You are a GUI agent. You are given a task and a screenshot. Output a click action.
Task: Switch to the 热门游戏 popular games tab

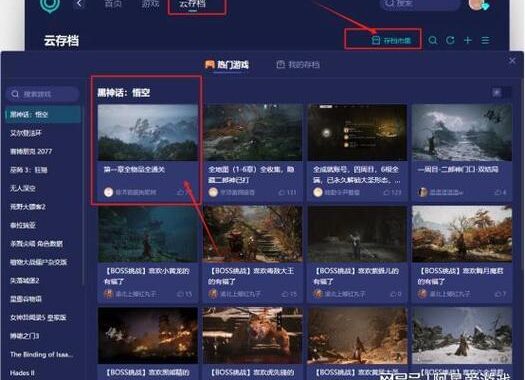pyautogui.click(x=227, y=64)
